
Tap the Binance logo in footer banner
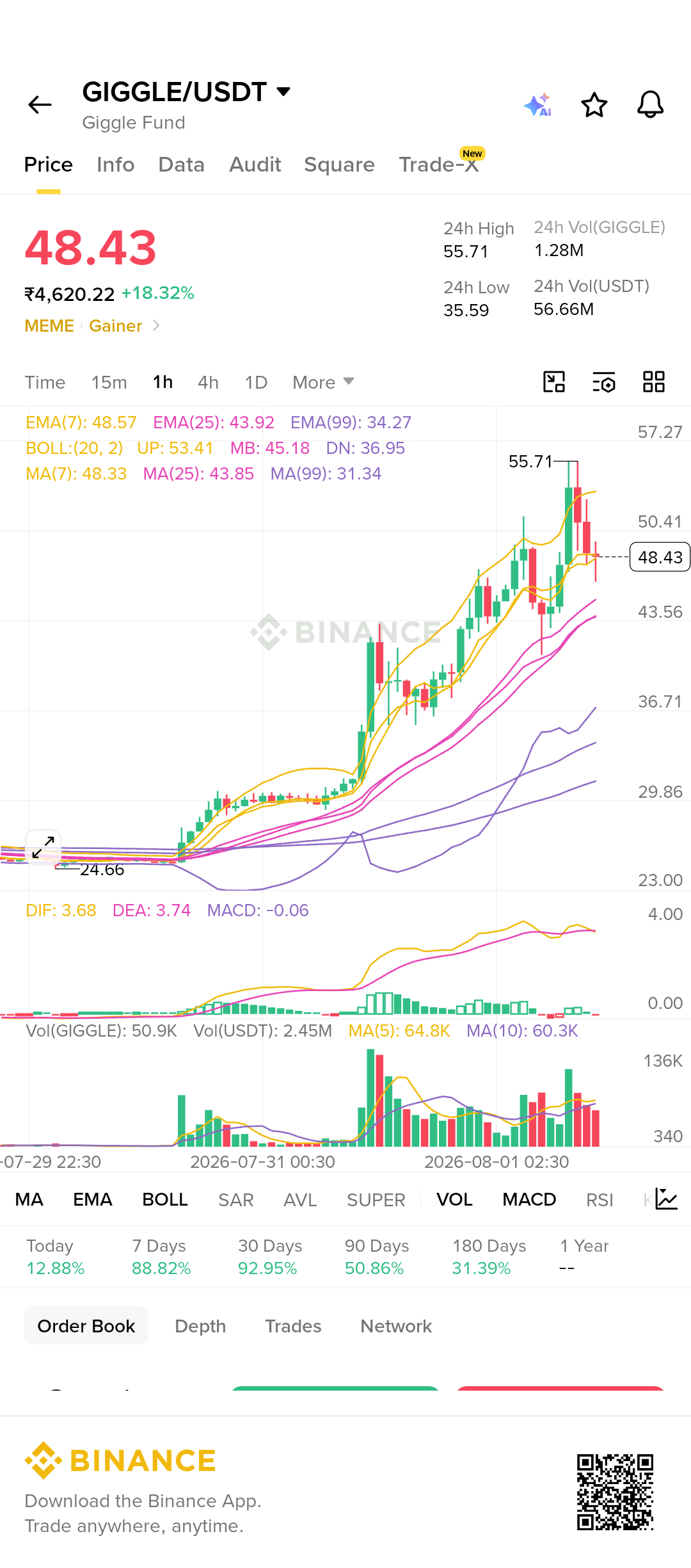pyautogui.click(x=120, y=1460)
